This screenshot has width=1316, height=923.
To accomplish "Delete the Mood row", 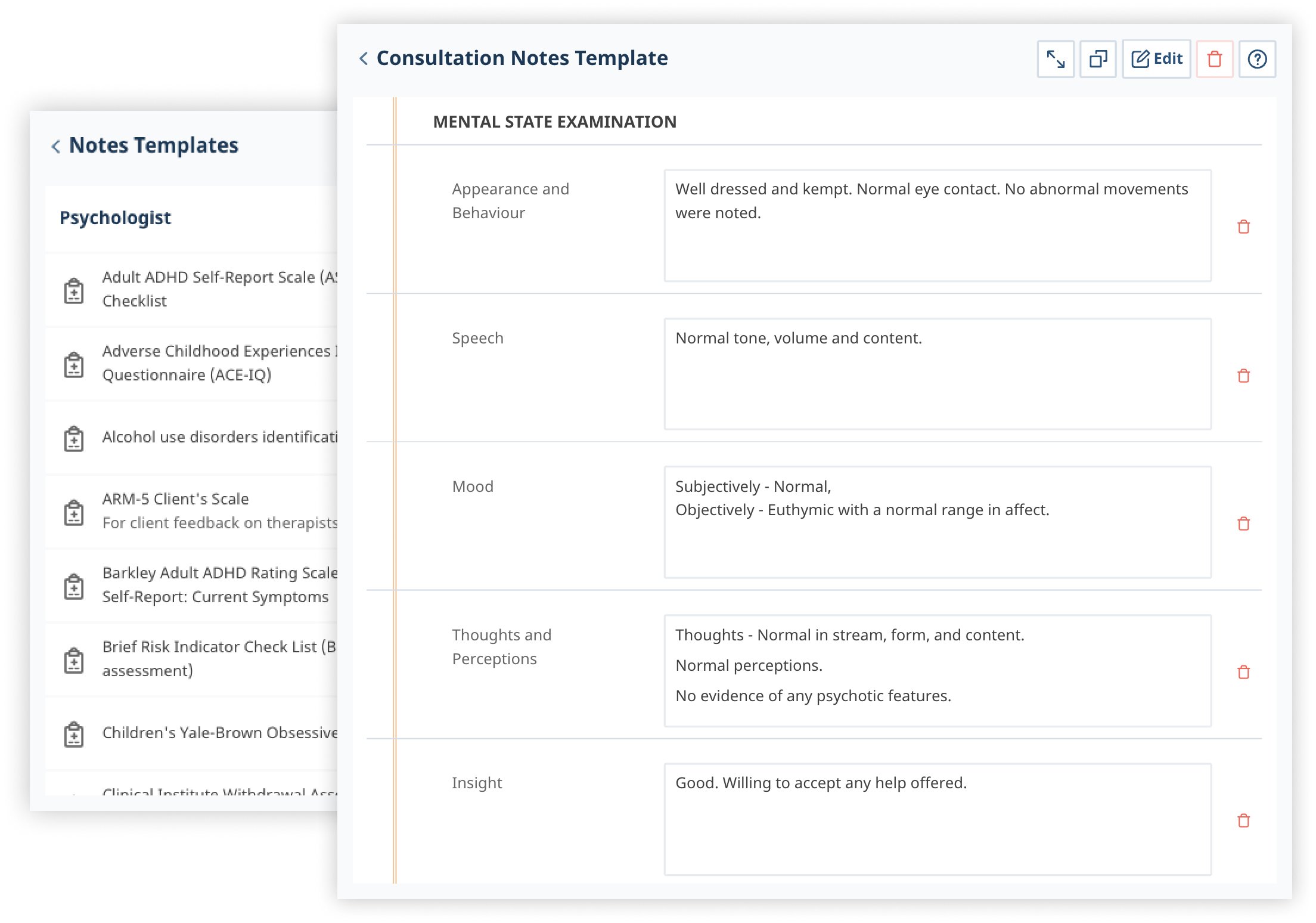I will coord(1243,524).
